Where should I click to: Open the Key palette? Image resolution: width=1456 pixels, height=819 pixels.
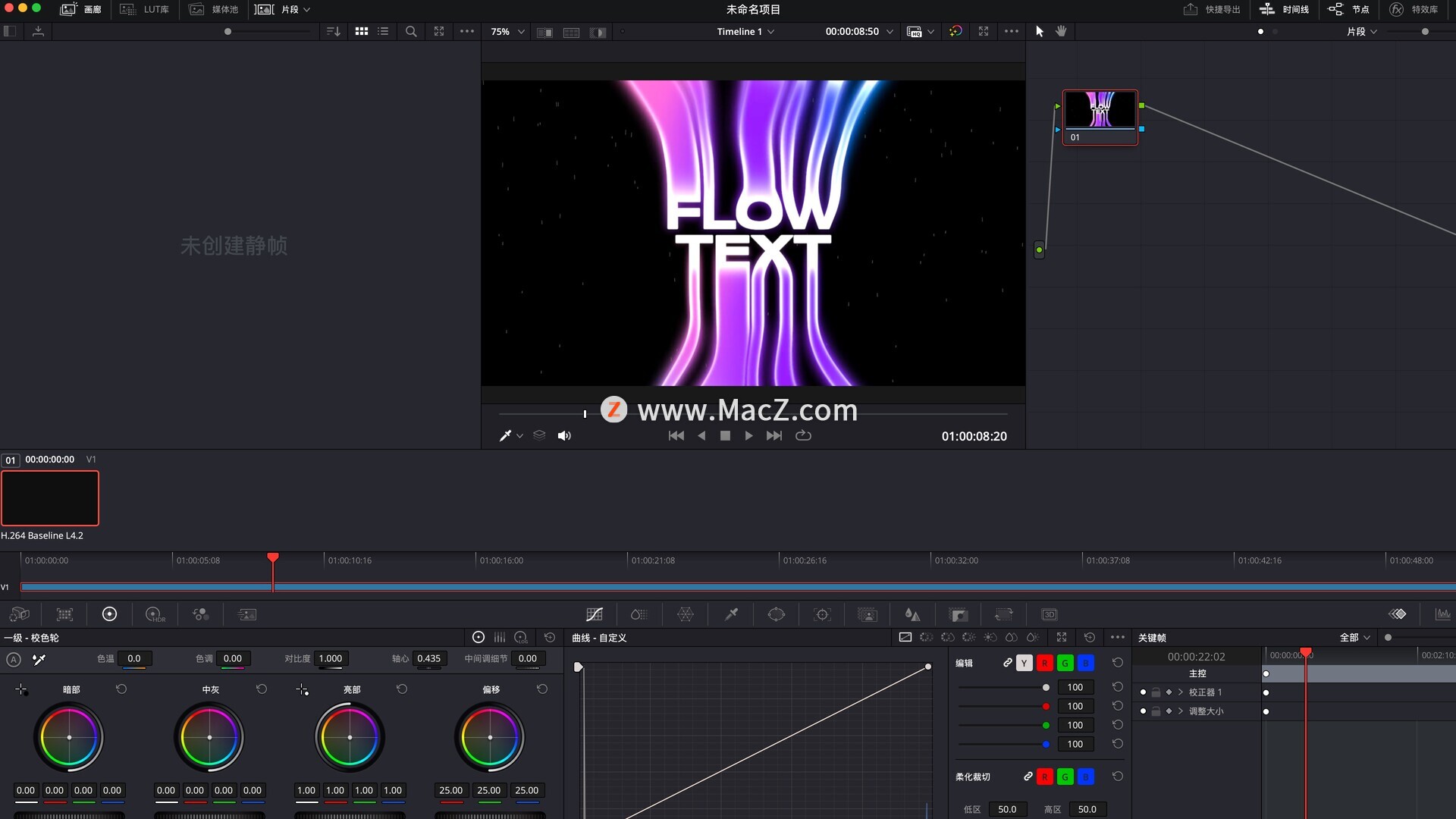(959, 614)
